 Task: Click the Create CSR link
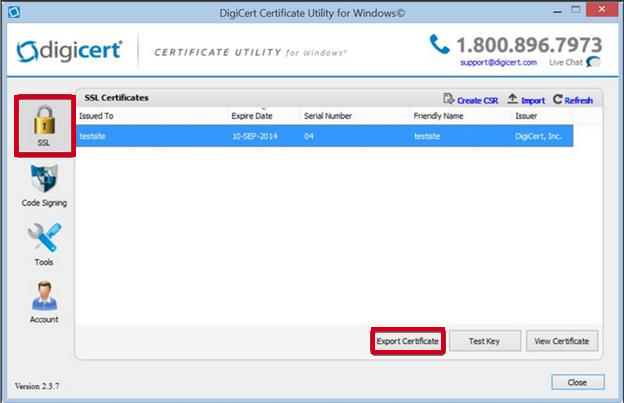click(x=478, y=101)
